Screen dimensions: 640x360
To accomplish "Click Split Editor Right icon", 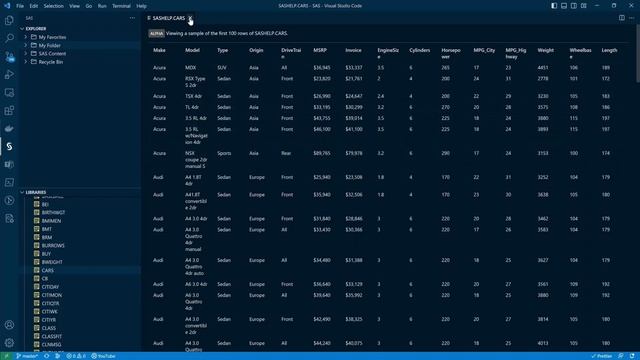I will tap(622, 18).
